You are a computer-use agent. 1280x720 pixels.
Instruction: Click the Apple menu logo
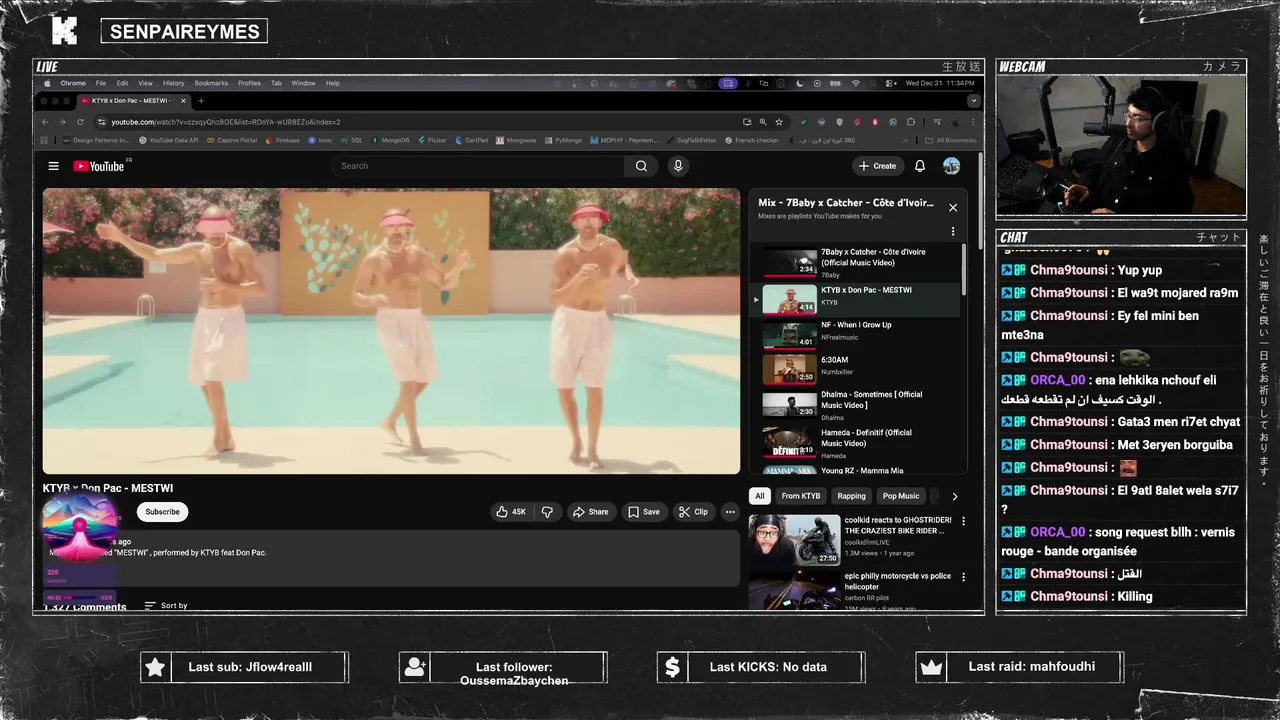[48, 83]
